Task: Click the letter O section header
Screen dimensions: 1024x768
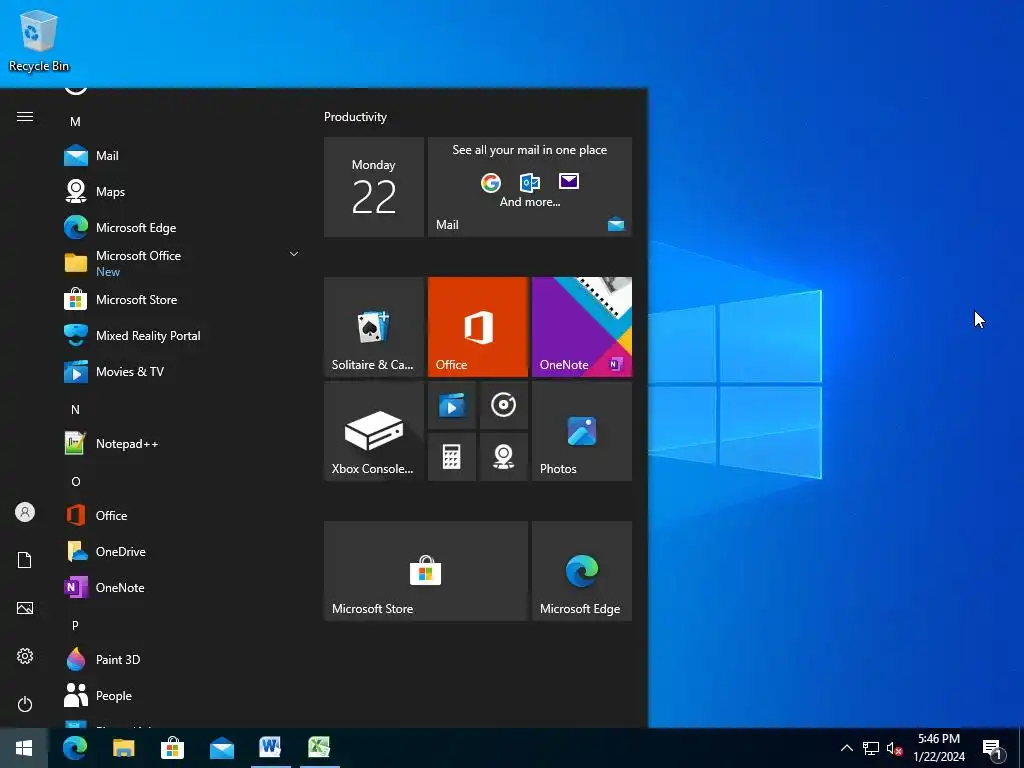Action: click(x=76, y=481)
